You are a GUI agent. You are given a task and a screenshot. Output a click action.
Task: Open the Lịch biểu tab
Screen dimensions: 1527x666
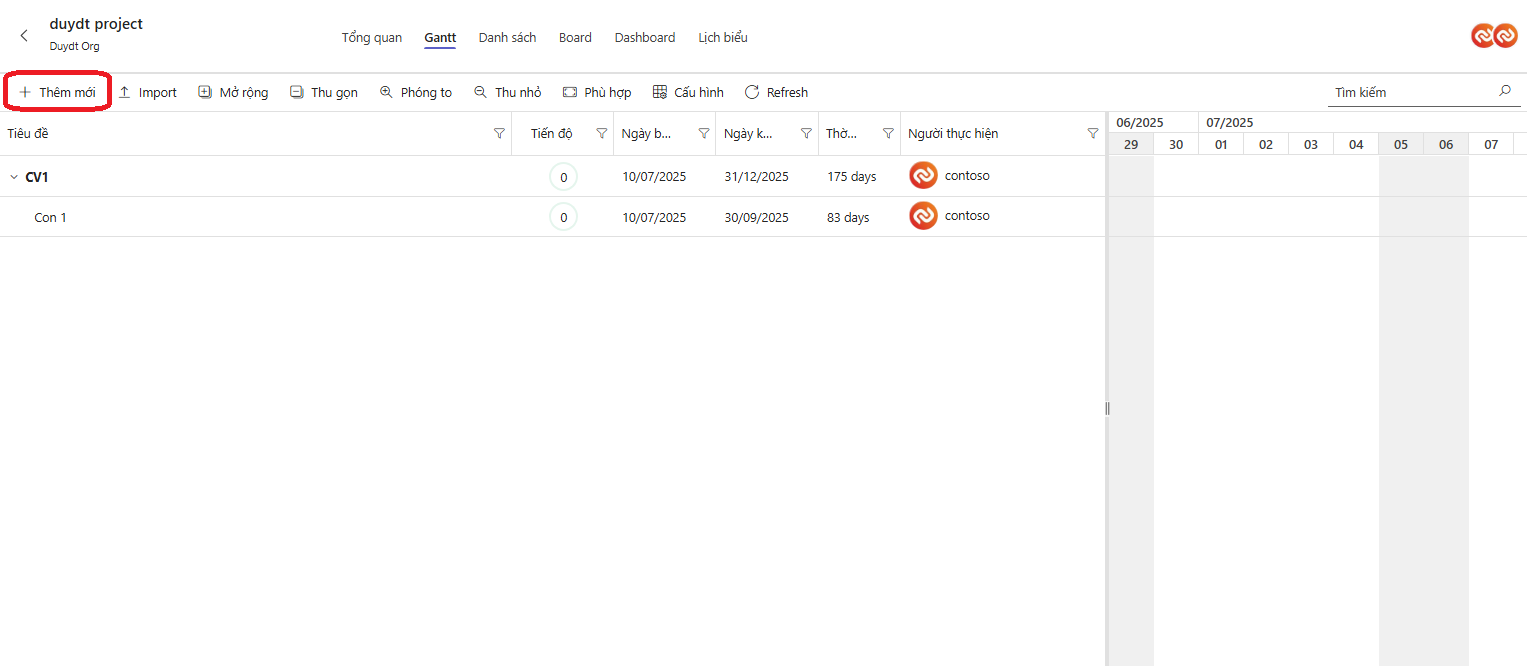pos(722,38)
